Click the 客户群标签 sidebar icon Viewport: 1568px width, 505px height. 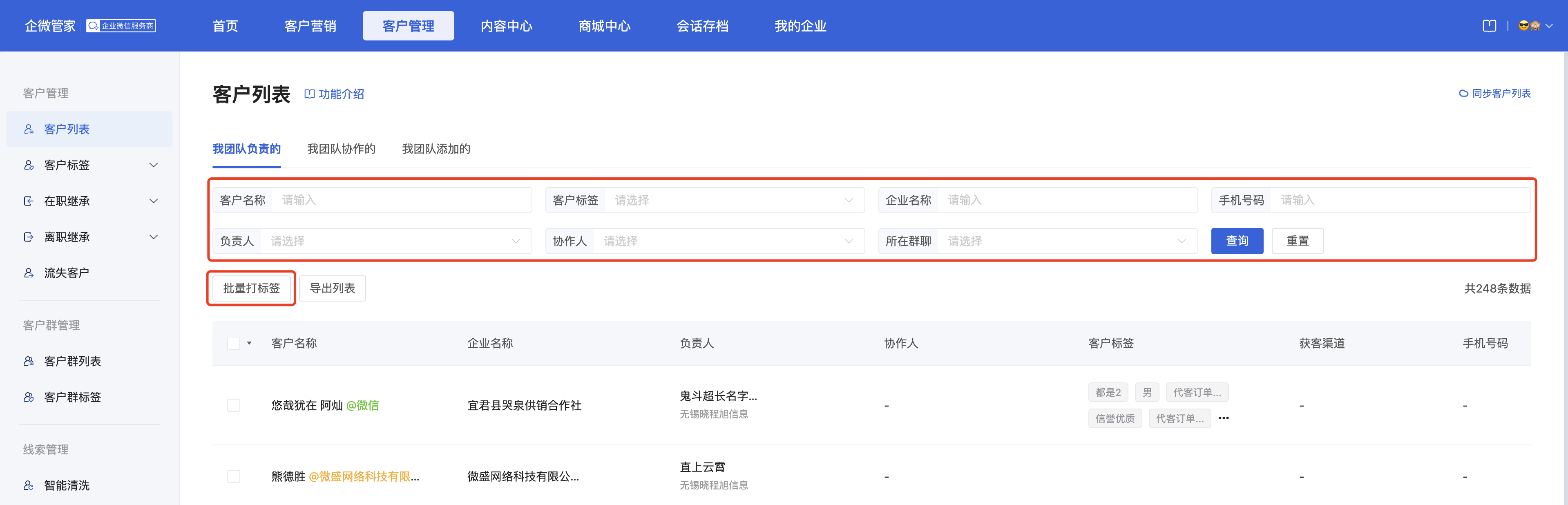coord(29,397)
